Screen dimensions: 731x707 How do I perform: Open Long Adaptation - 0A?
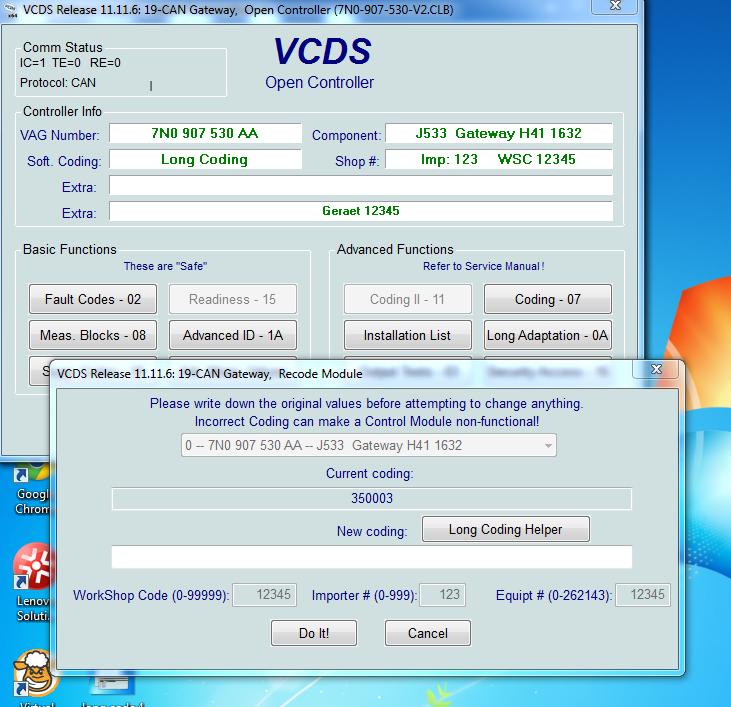tap(548, 335)
